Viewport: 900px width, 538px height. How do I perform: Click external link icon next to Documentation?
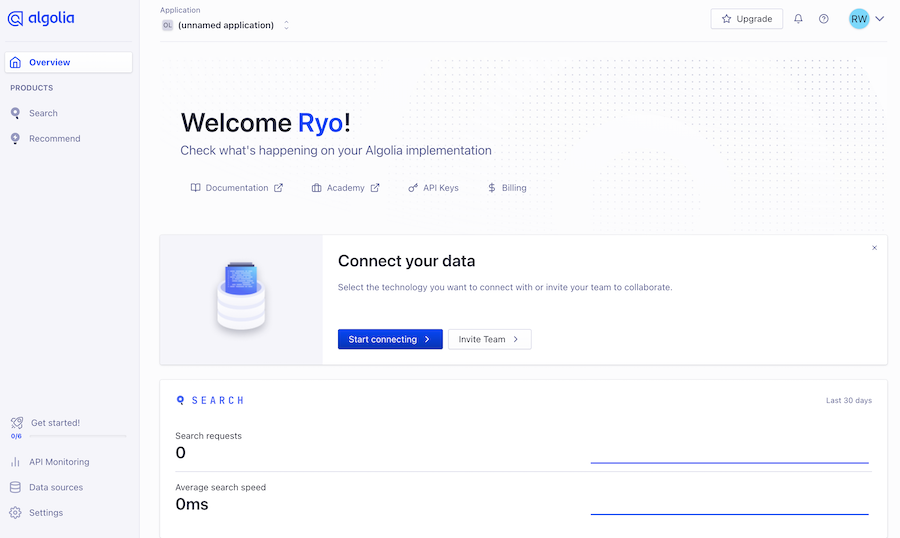pos(278,188)
